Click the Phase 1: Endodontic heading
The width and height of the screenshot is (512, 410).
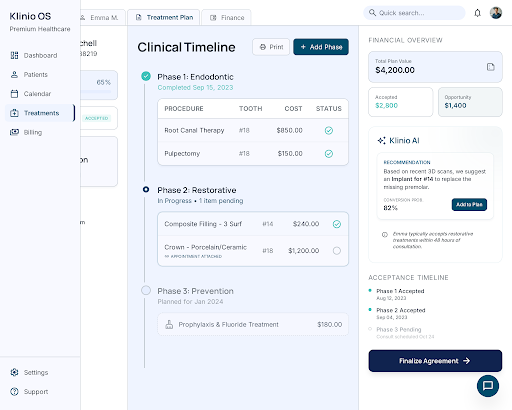tap(195, 77)
